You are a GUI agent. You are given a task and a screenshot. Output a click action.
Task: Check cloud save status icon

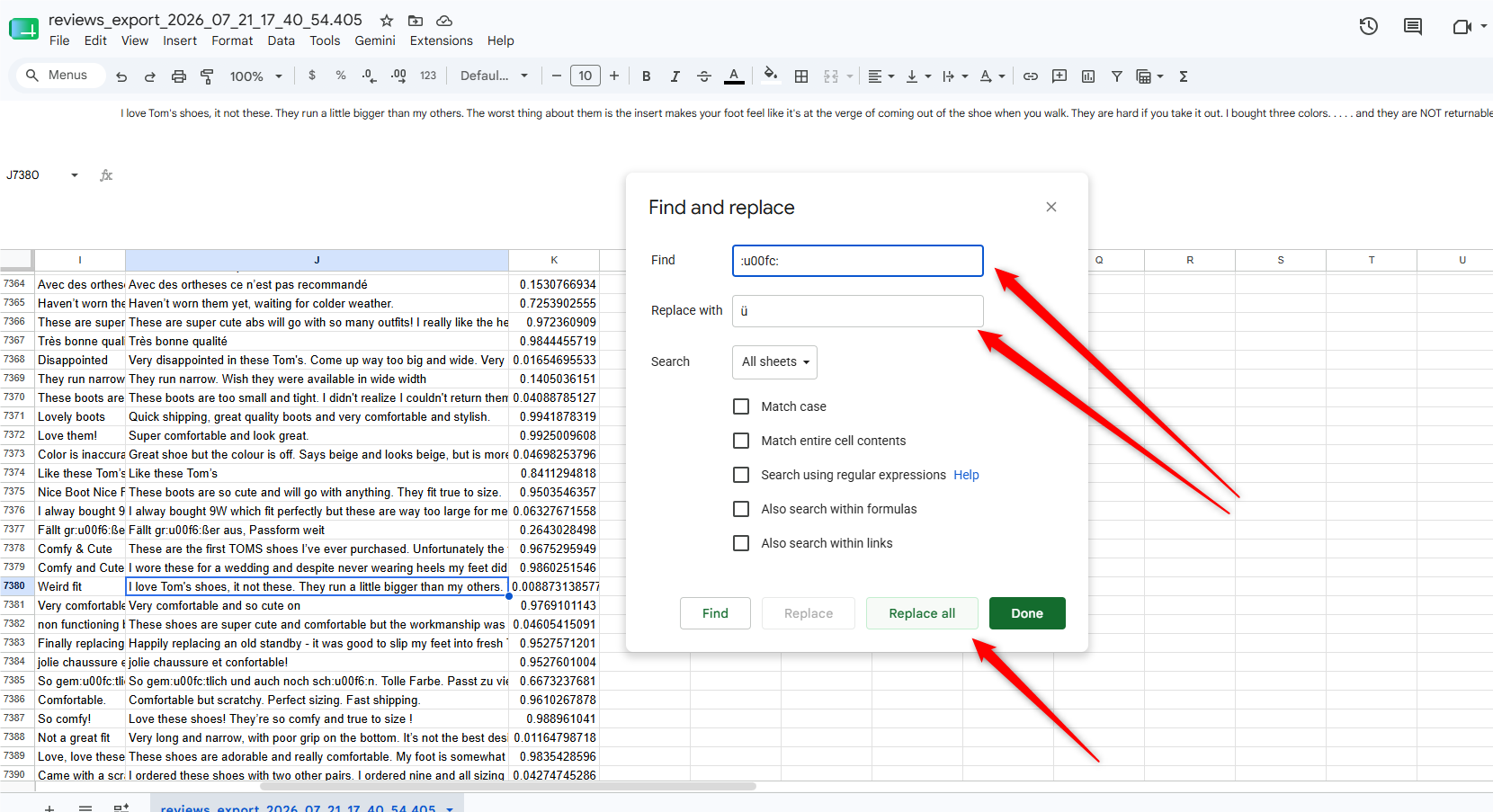click(444, 21)
